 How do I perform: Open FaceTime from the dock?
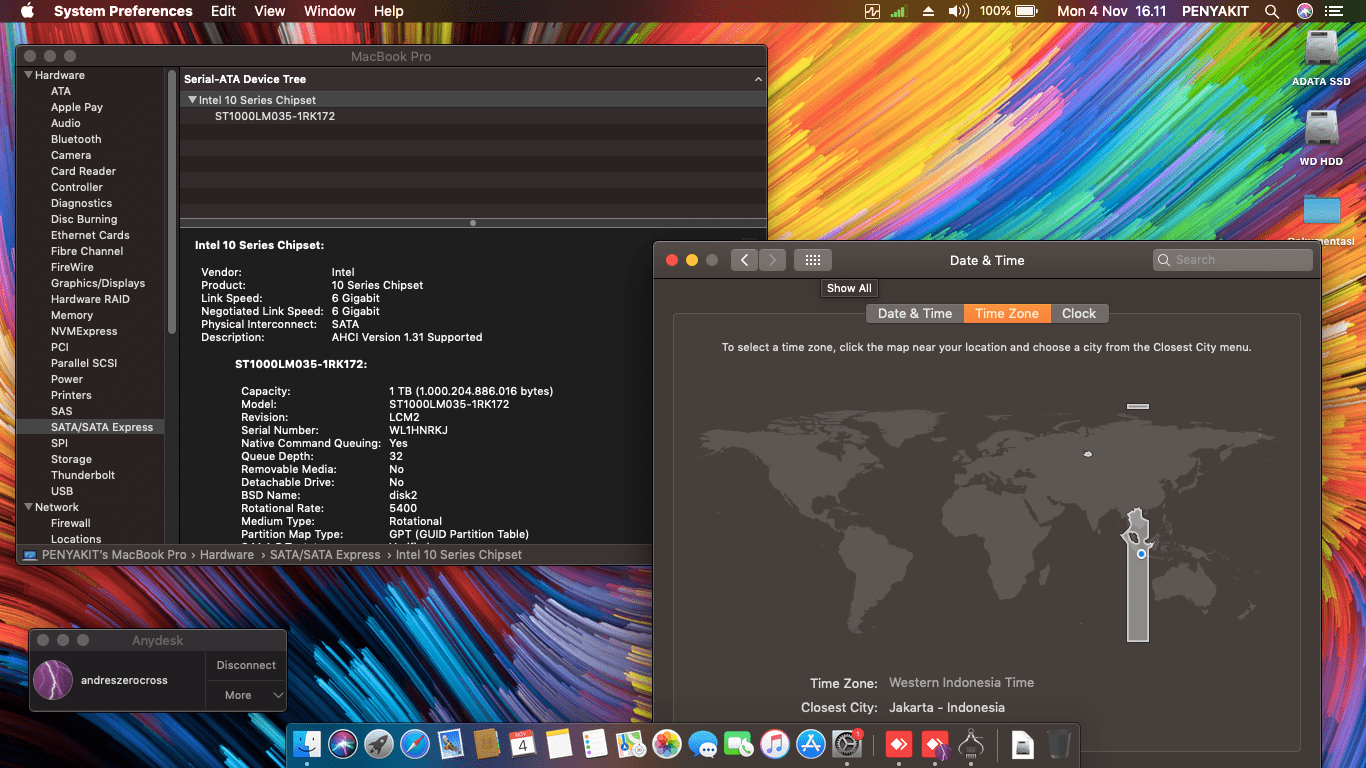coord(739,744)
